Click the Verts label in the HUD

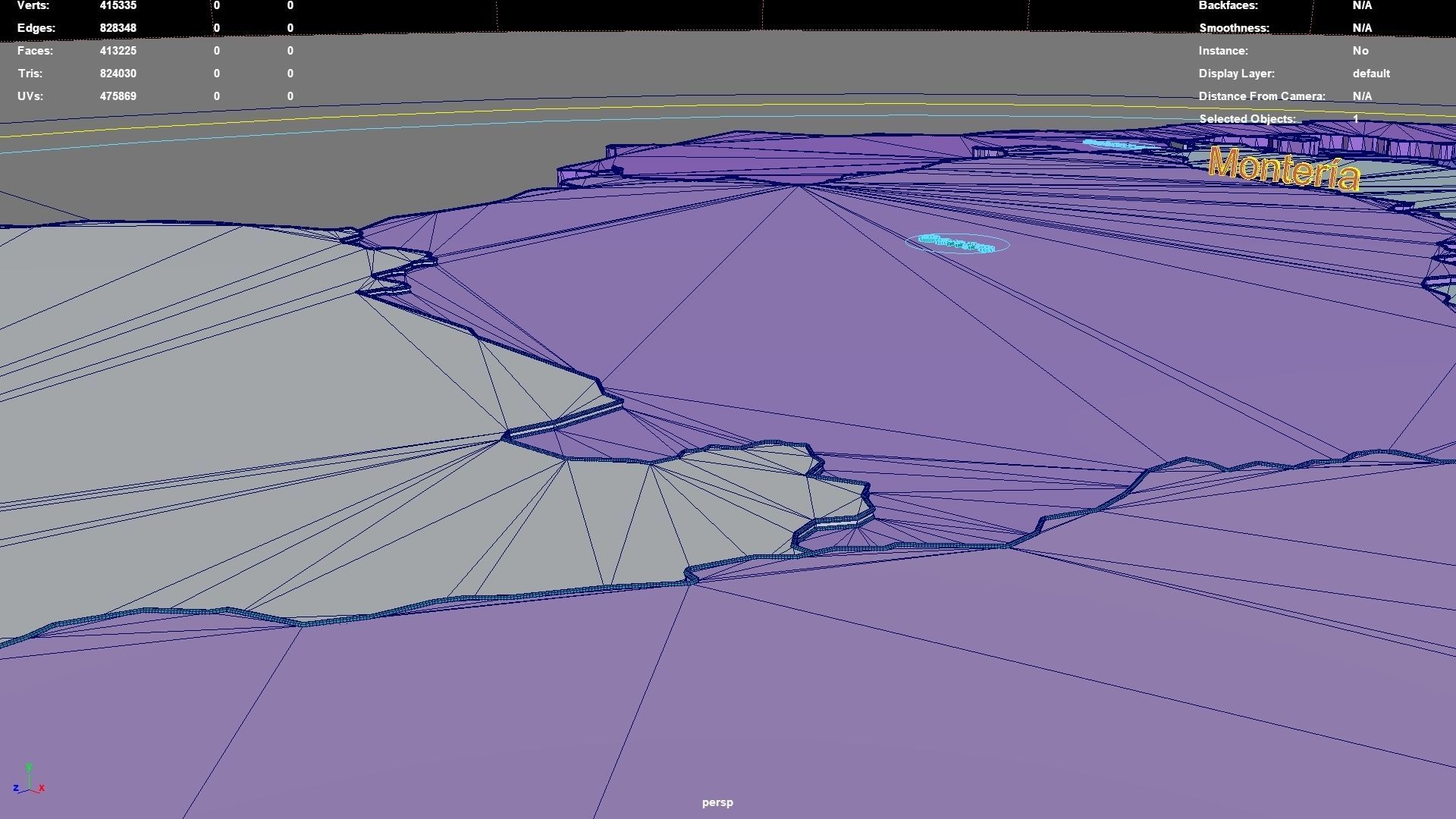click(x=33, y=5)
